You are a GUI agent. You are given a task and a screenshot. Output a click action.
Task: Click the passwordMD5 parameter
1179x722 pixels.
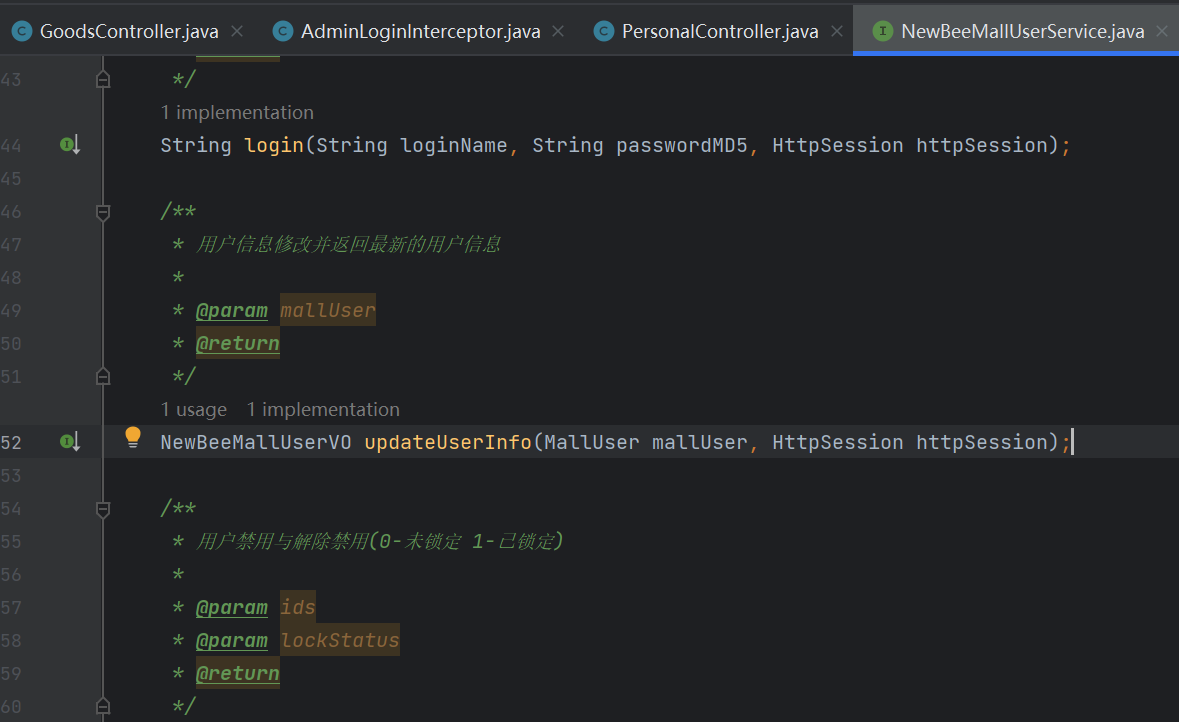(x=682, y=145)
